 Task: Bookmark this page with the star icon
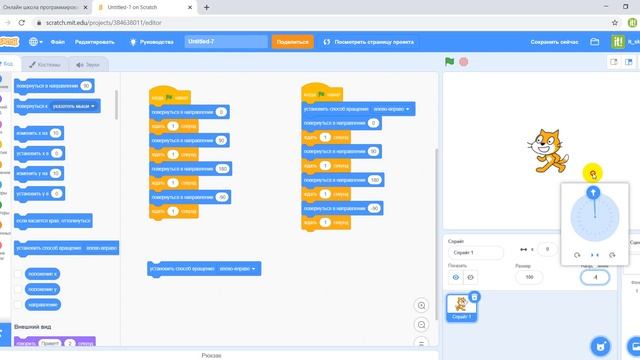(x=615, y=23)
